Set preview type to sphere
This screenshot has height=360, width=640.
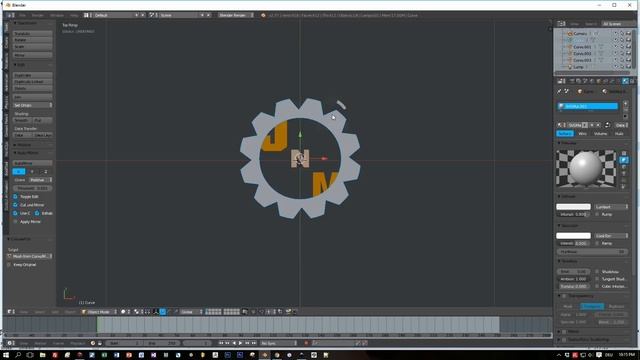(624, 160)
